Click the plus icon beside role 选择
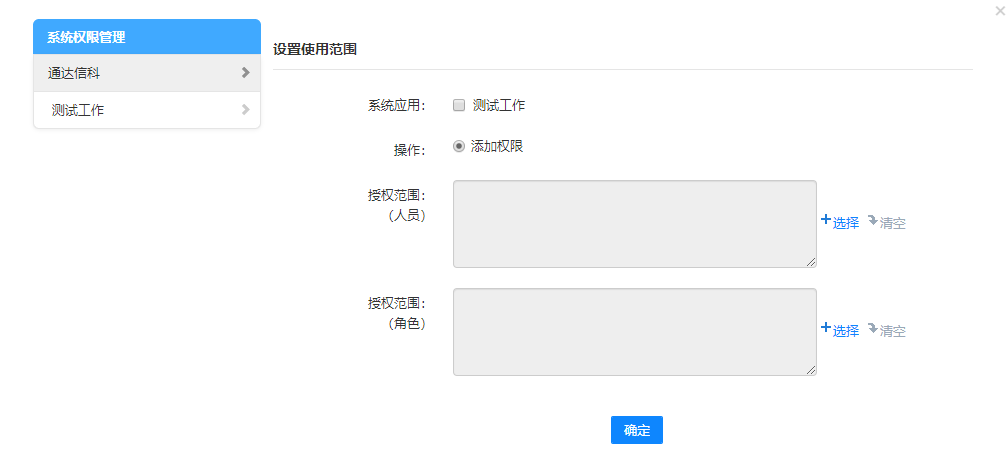Screen dimensions: 1008x470 (x=826, y=327)
